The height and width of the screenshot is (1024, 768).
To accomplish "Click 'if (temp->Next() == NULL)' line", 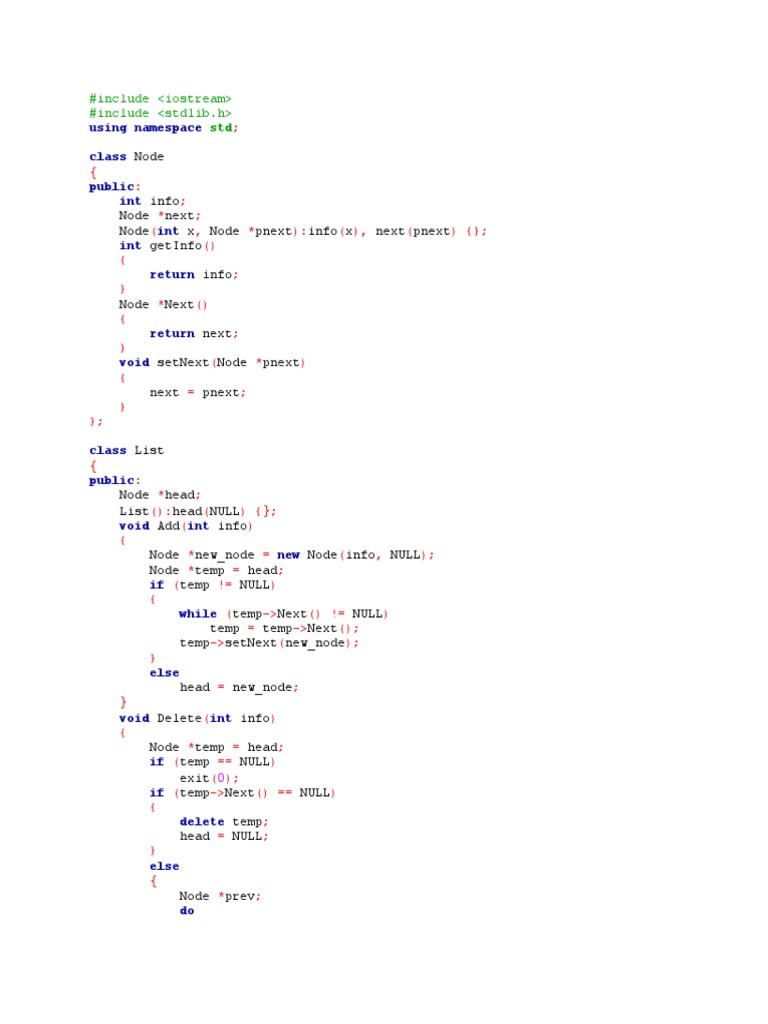I will pyautogui.click(x=242, y=793).
